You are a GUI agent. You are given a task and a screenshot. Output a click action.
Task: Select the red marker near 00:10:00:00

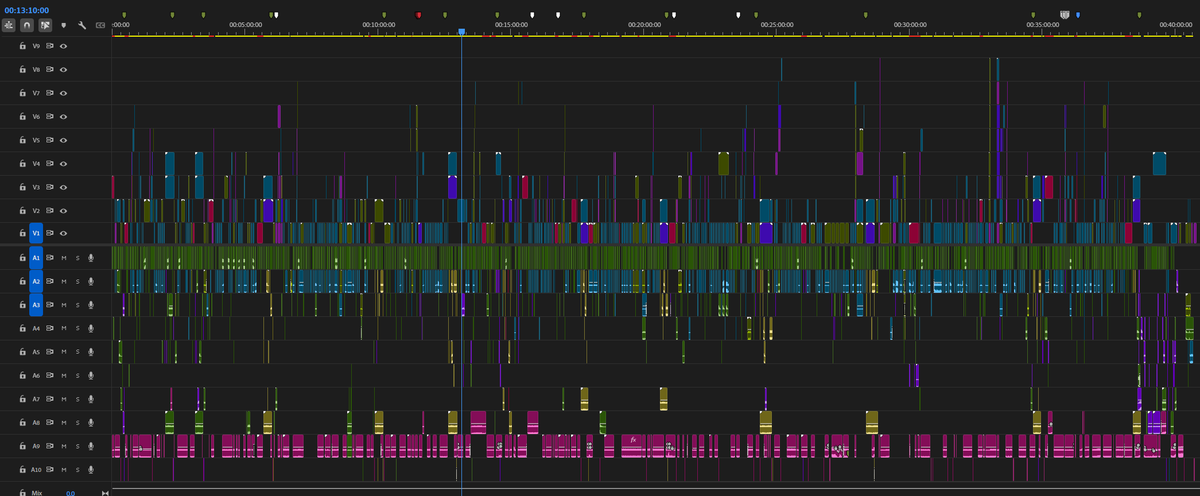coord(418,15)
